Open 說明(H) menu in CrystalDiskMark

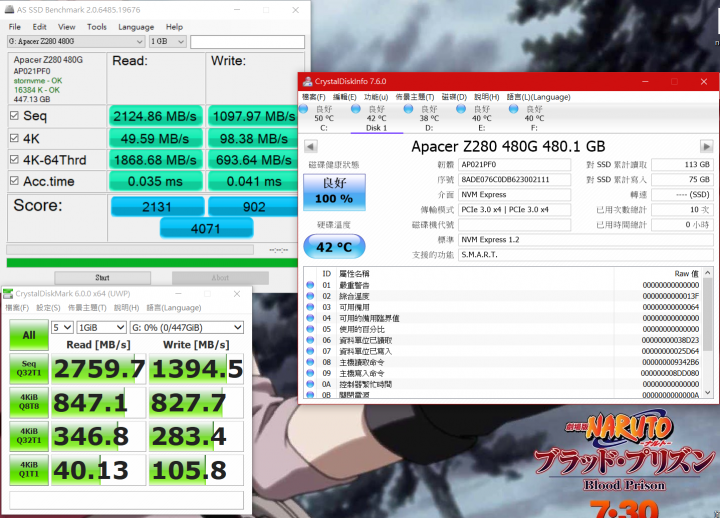[126, 308]
